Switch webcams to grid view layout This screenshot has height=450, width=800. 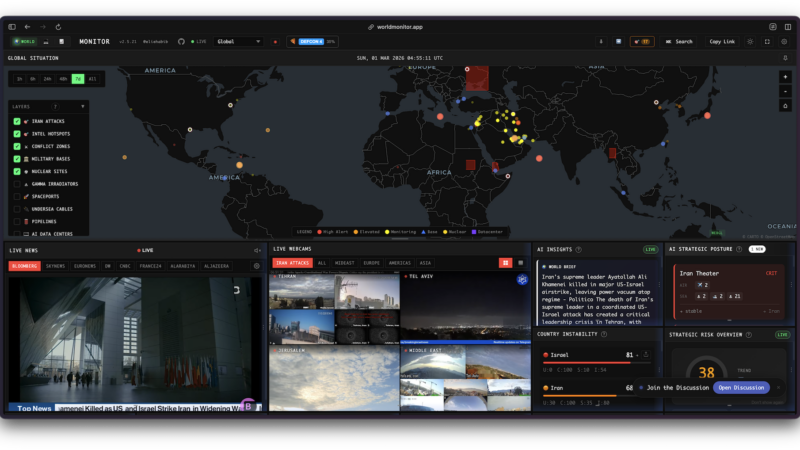(x=506, y=263)
